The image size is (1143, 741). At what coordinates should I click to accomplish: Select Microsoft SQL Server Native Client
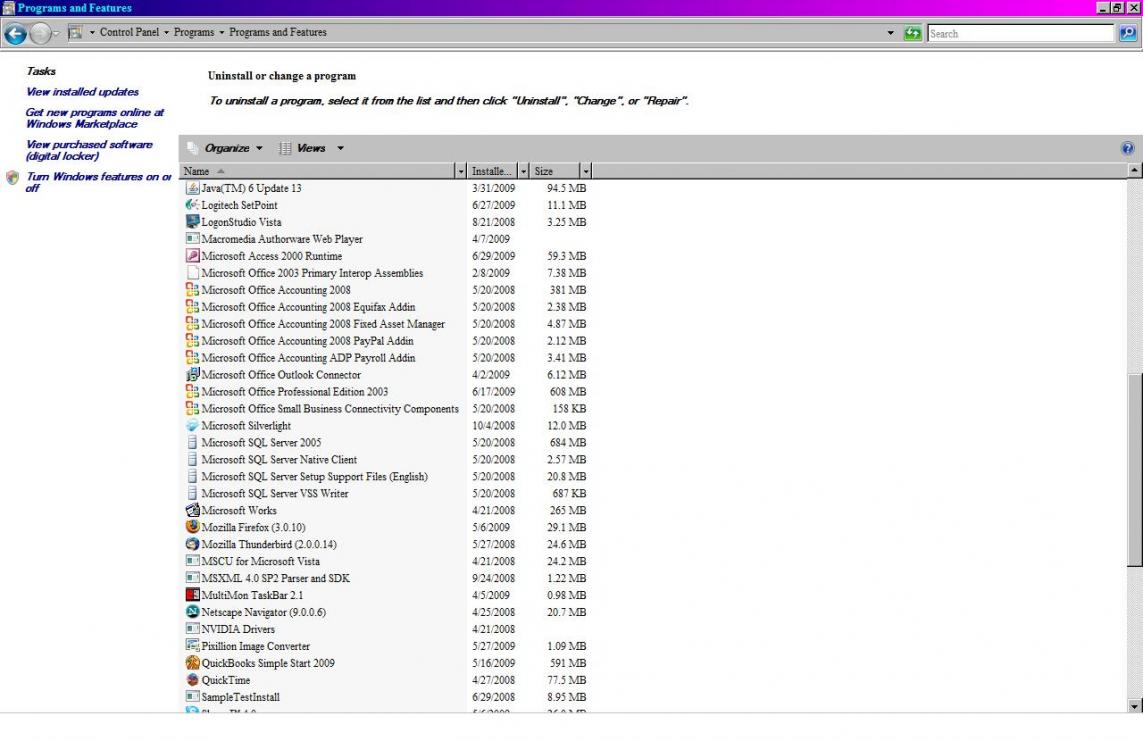click(x=386, y=459)
